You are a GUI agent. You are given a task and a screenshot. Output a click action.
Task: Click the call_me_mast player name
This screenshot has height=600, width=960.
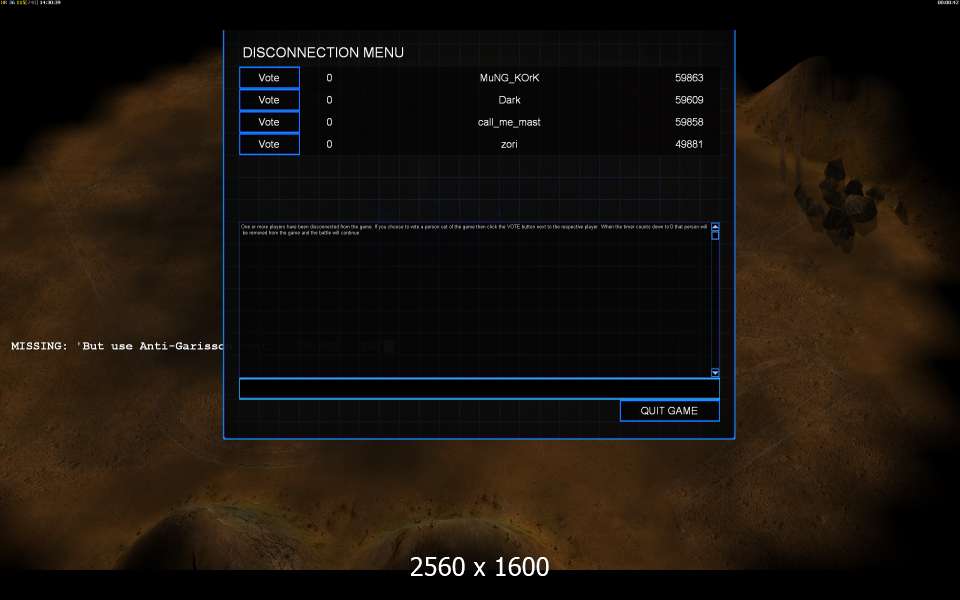(x=509, y=122)
